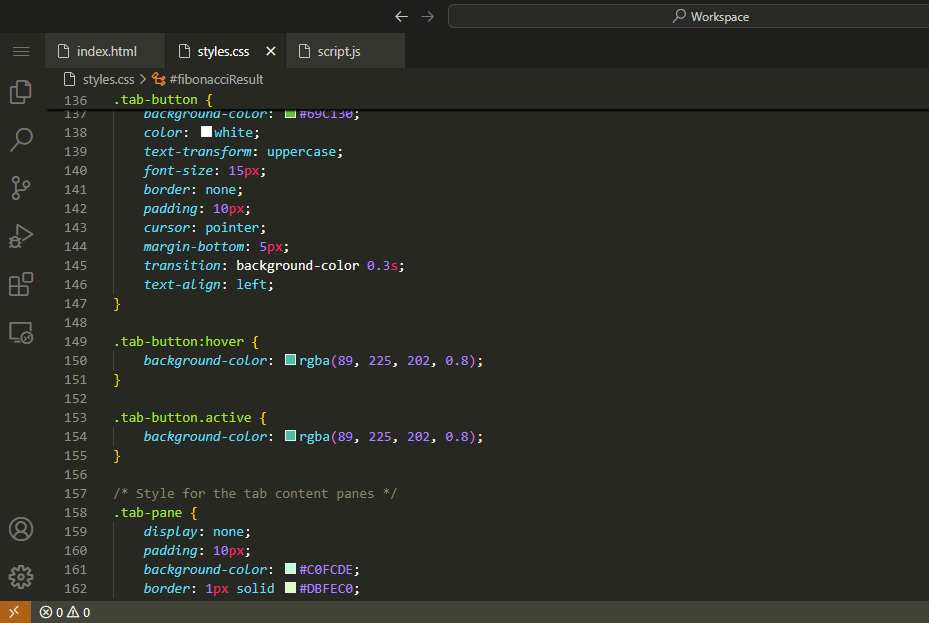Open styles.css breadcrumb dropdown

[108, 79]
